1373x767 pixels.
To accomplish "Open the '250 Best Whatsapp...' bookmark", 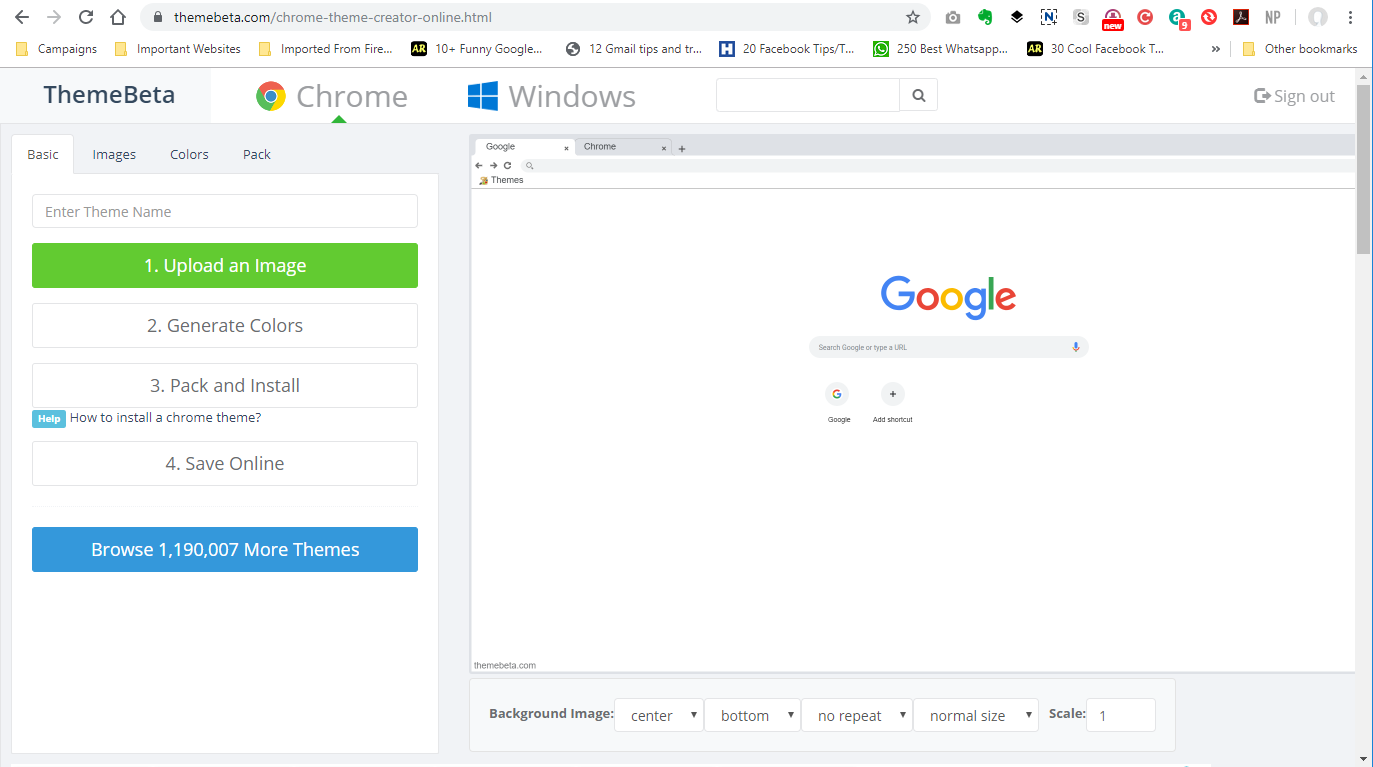I will click(x=941, y=48).
